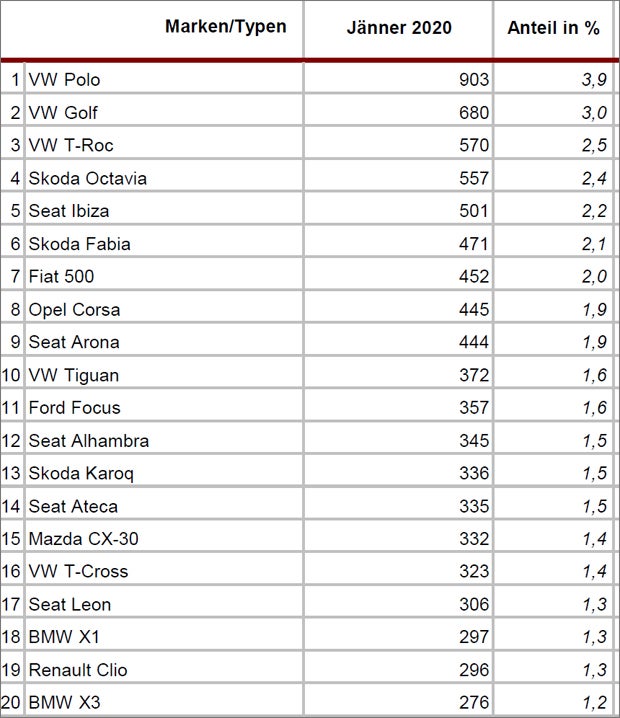Click the Opel Corsa cell
This screenshot has width=620, height=718.
click(74, 310)
